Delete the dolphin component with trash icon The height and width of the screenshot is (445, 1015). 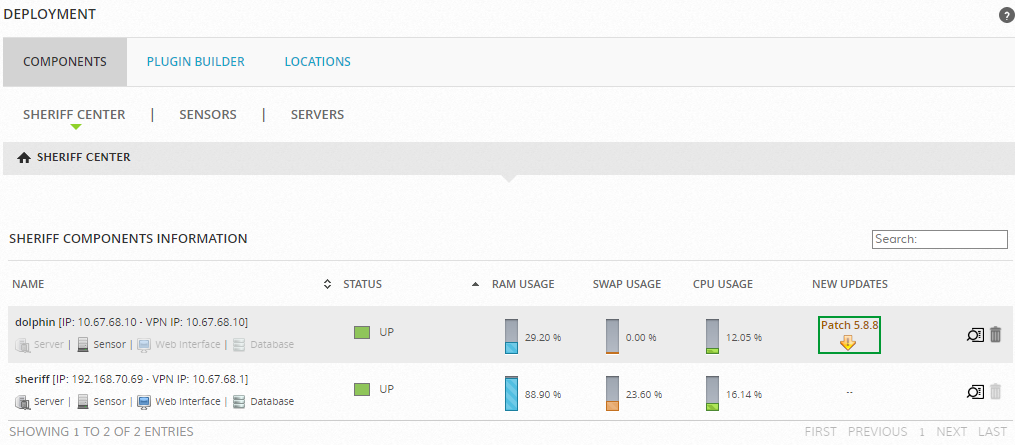[x=995, y=335]
